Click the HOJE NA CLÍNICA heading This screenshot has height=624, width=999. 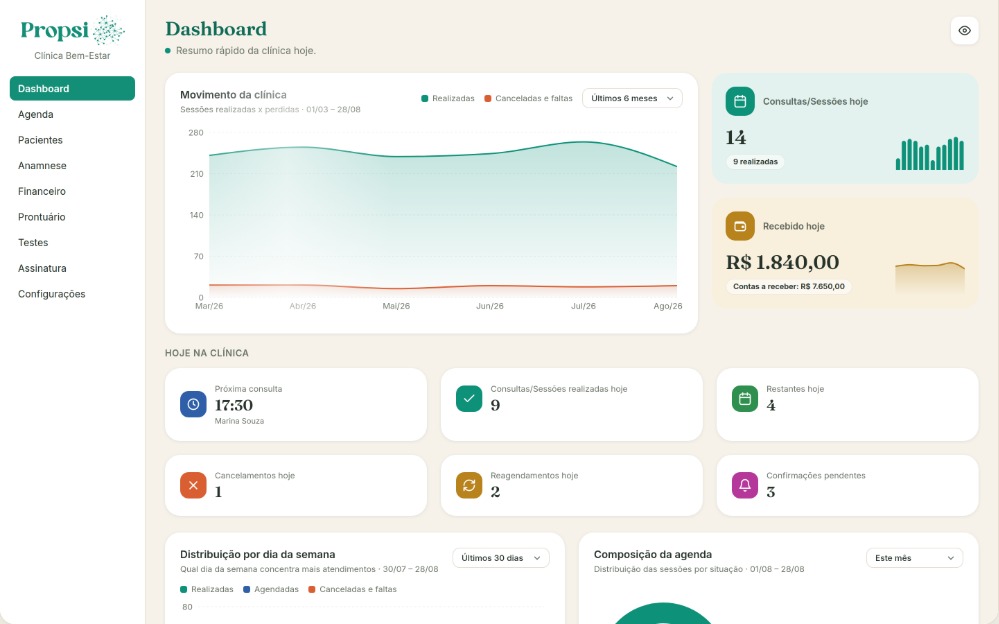coord(206,353)
